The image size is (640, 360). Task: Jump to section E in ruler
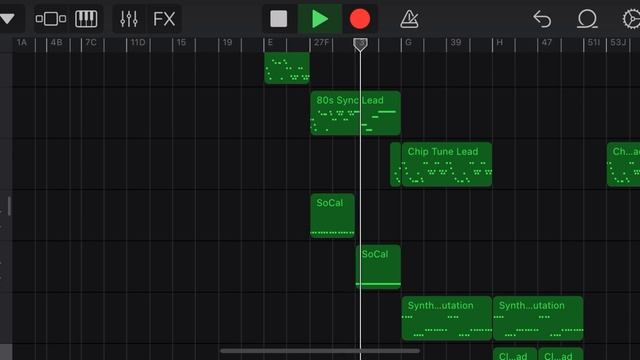point(270,42)
